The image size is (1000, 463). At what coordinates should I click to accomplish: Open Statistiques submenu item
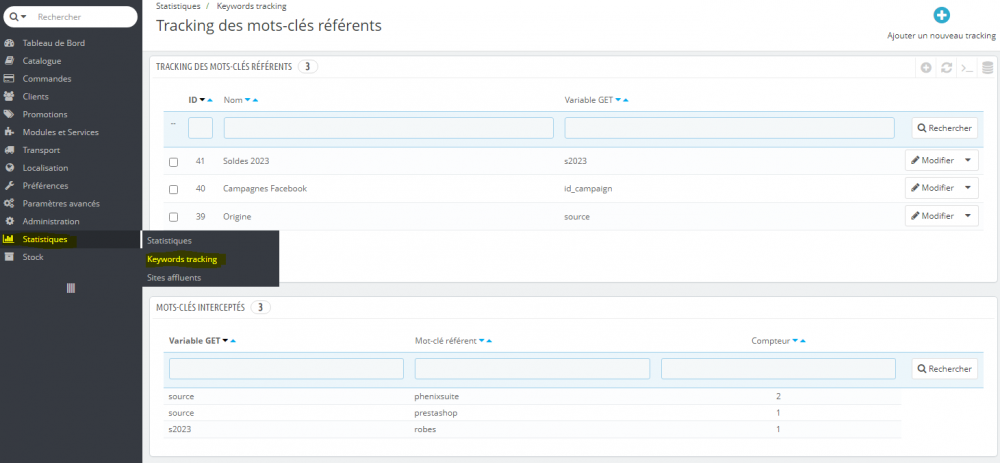coord(169,240)
